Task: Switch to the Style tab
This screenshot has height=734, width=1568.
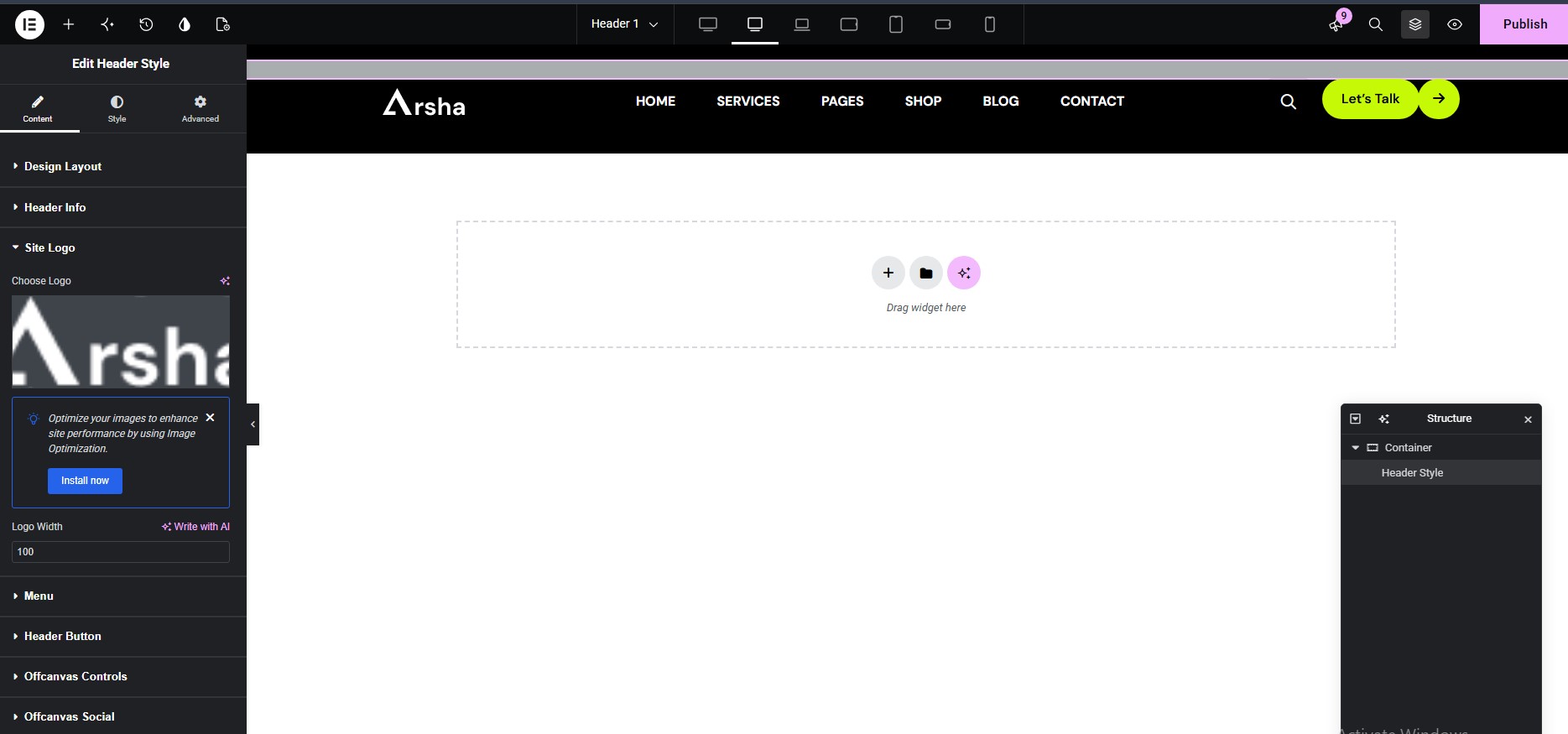Action: pos(117,109)
